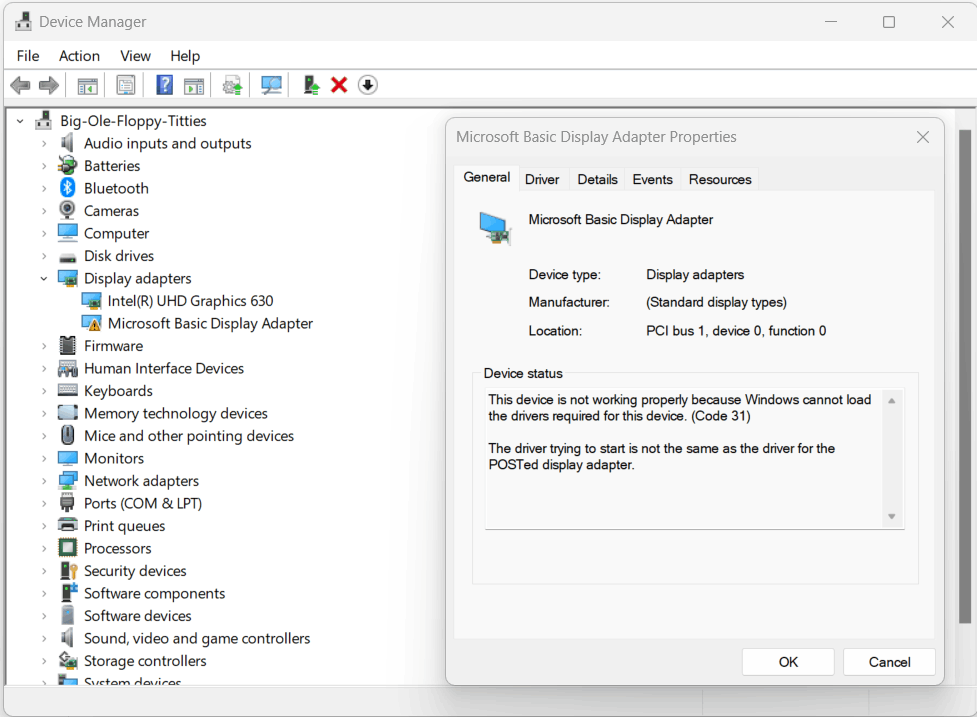Switch to the Events tab
This screenshot has height=717, width=977.
(652, 179)
